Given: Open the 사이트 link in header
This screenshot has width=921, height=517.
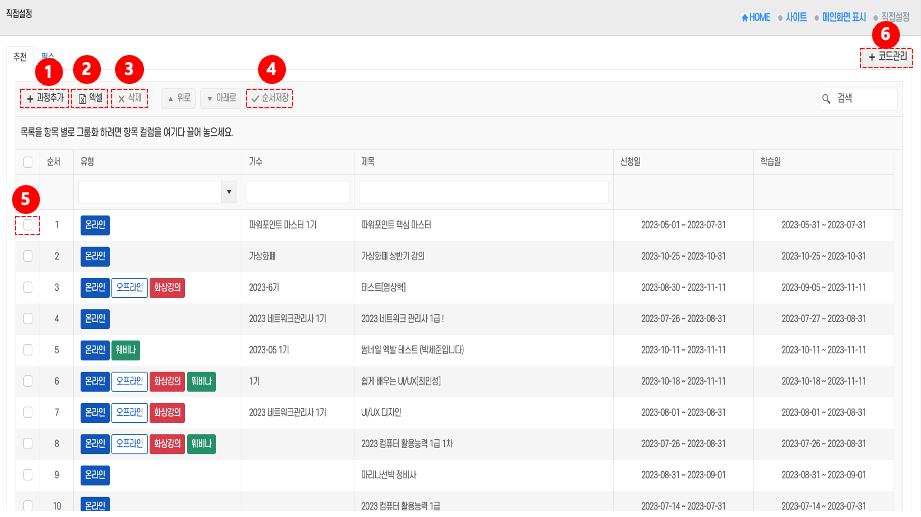Looking at the screenshot, I should coord(795,17).
